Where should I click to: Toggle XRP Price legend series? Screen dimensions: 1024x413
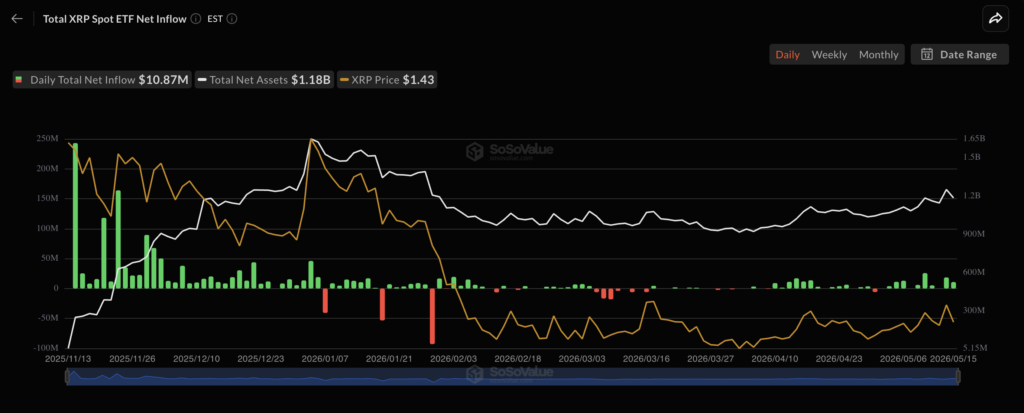tap(387, 80)
